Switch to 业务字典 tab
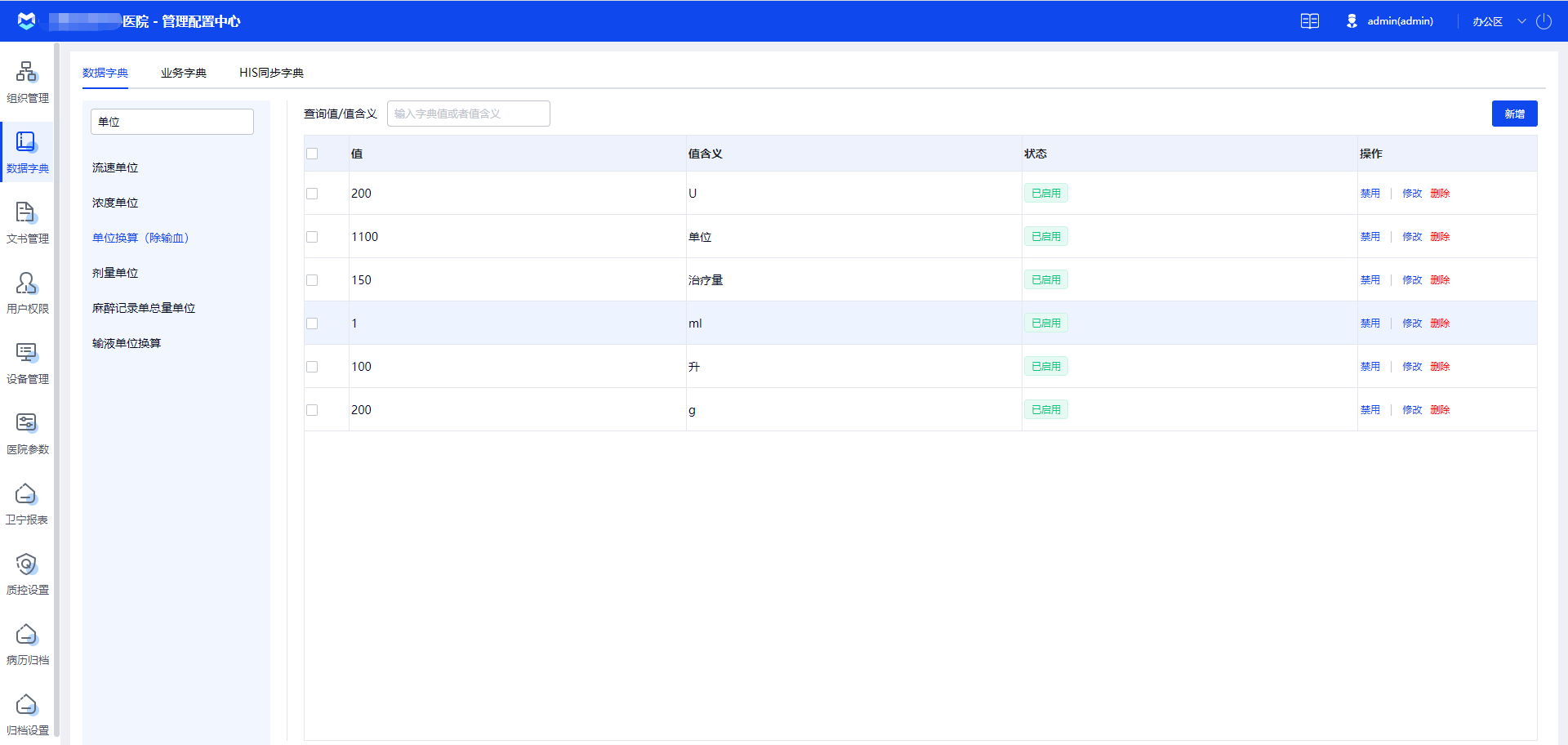The width and height of the screenshot is (1568, 745). coord(184,73)
